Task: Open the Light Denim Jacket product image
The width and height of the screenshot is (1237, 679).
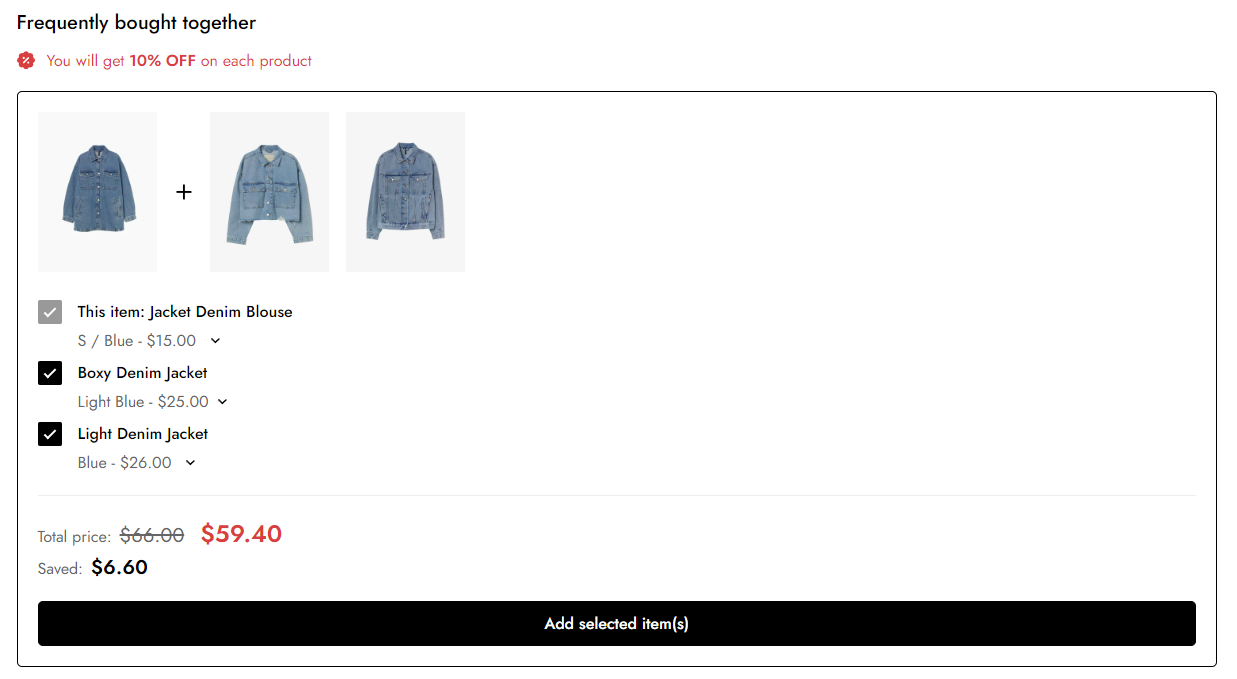Action: tap(405, 192)
